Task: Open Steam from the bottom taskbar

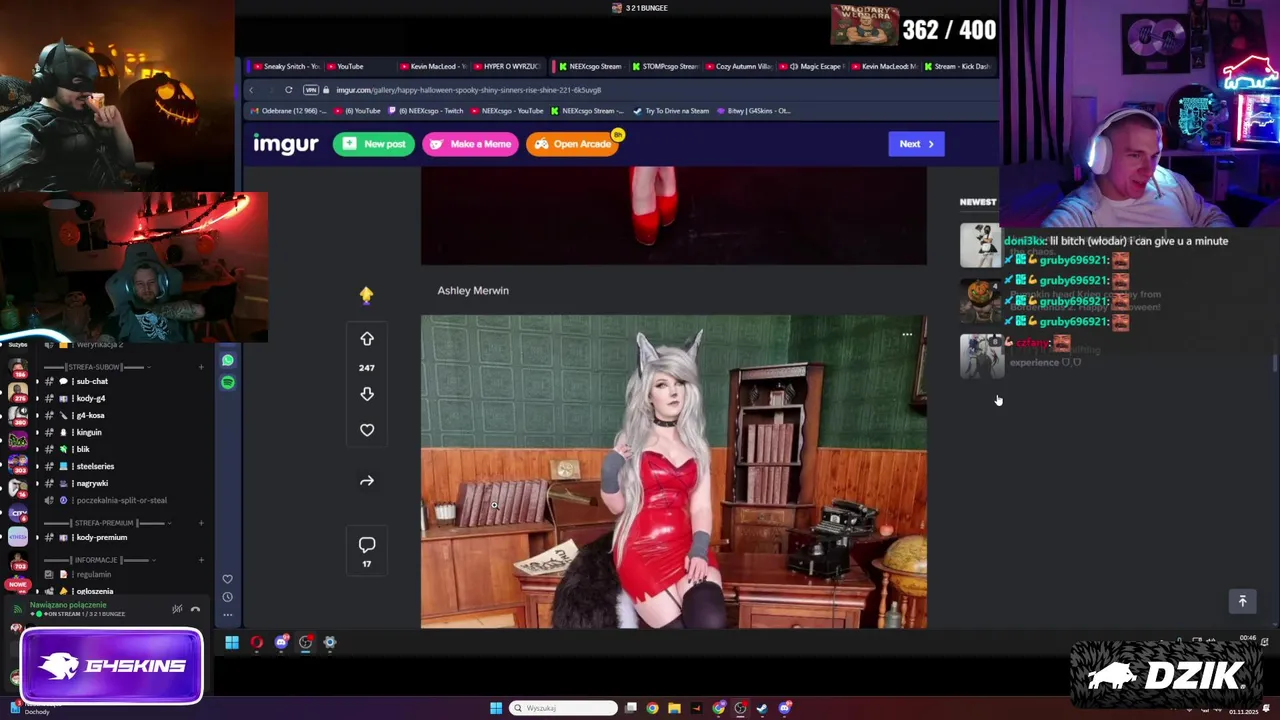Action: coord(762,708)
